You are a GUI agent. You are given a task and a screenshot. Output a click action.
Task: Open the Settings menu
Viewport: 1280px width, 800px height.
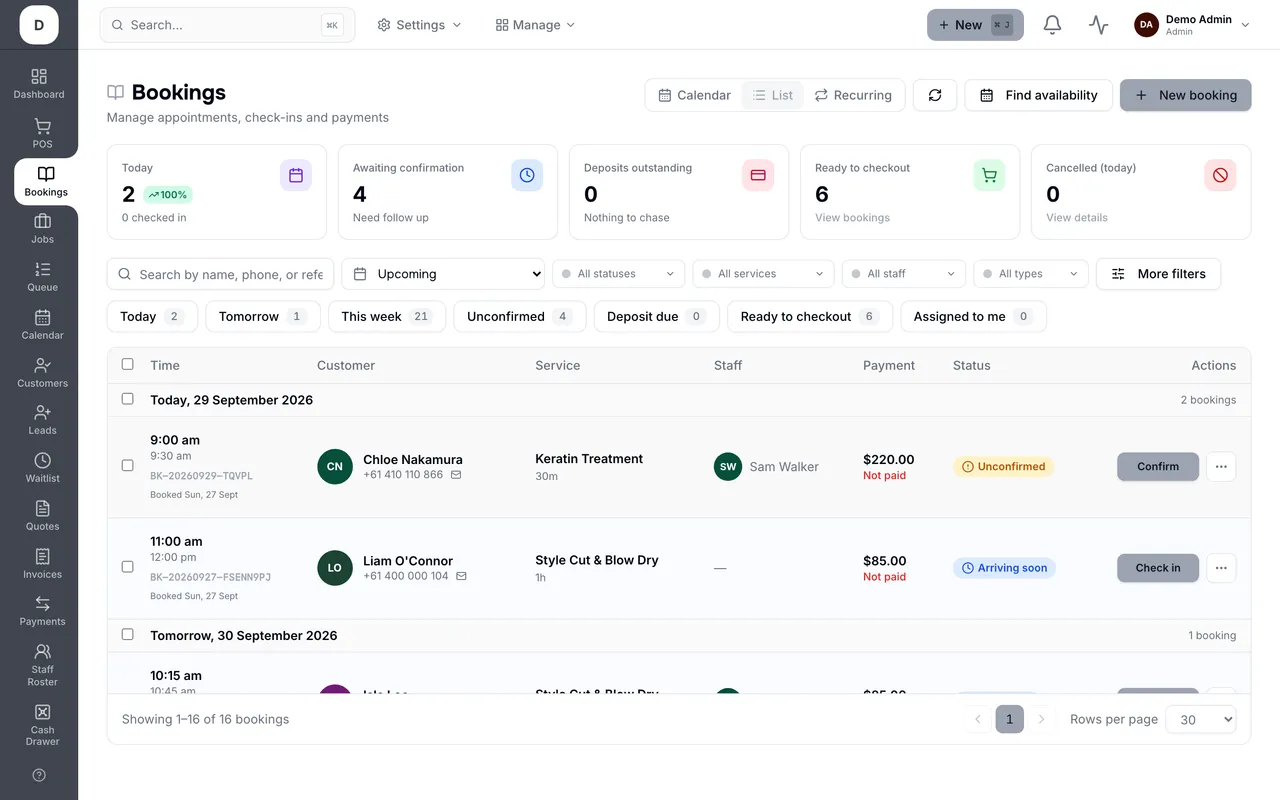tap(419, 25)
